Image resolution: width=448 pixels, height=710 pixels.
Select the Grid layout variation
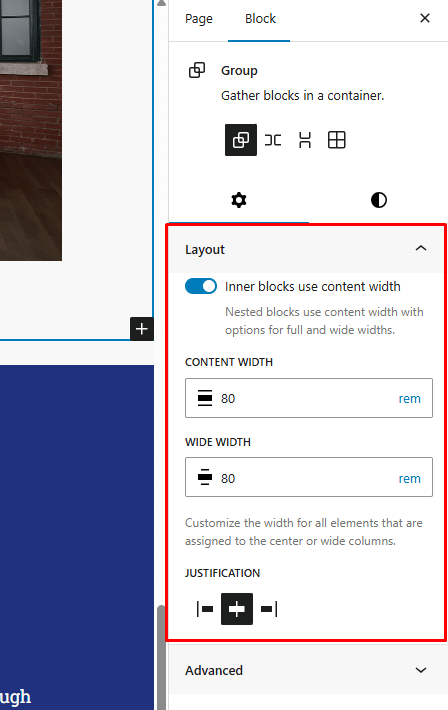pos(337,140)
